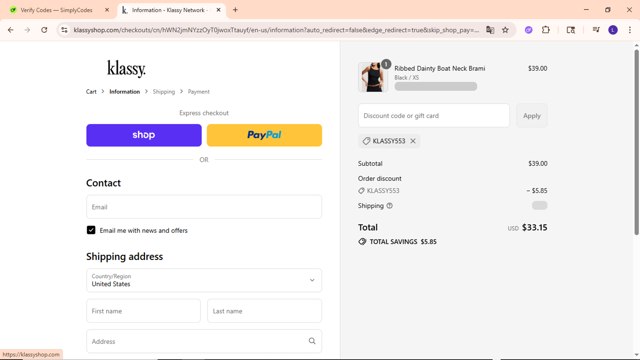Viewport: 640px width, 360px height.
Task: Click the Subtotal $39.00 value
Action: [538, 163]
